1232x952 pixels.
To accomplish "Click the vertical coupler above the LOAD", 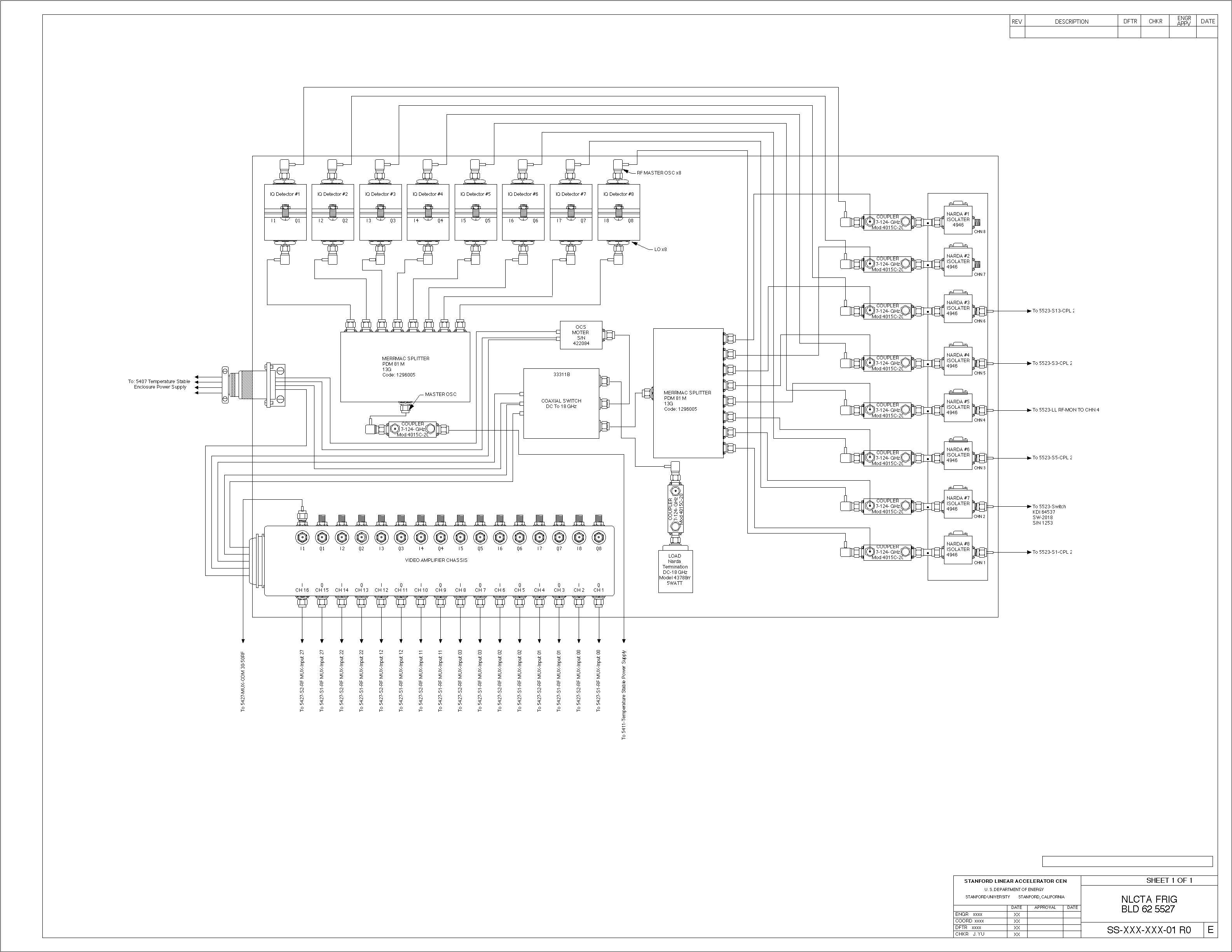I will pos(675,509).
